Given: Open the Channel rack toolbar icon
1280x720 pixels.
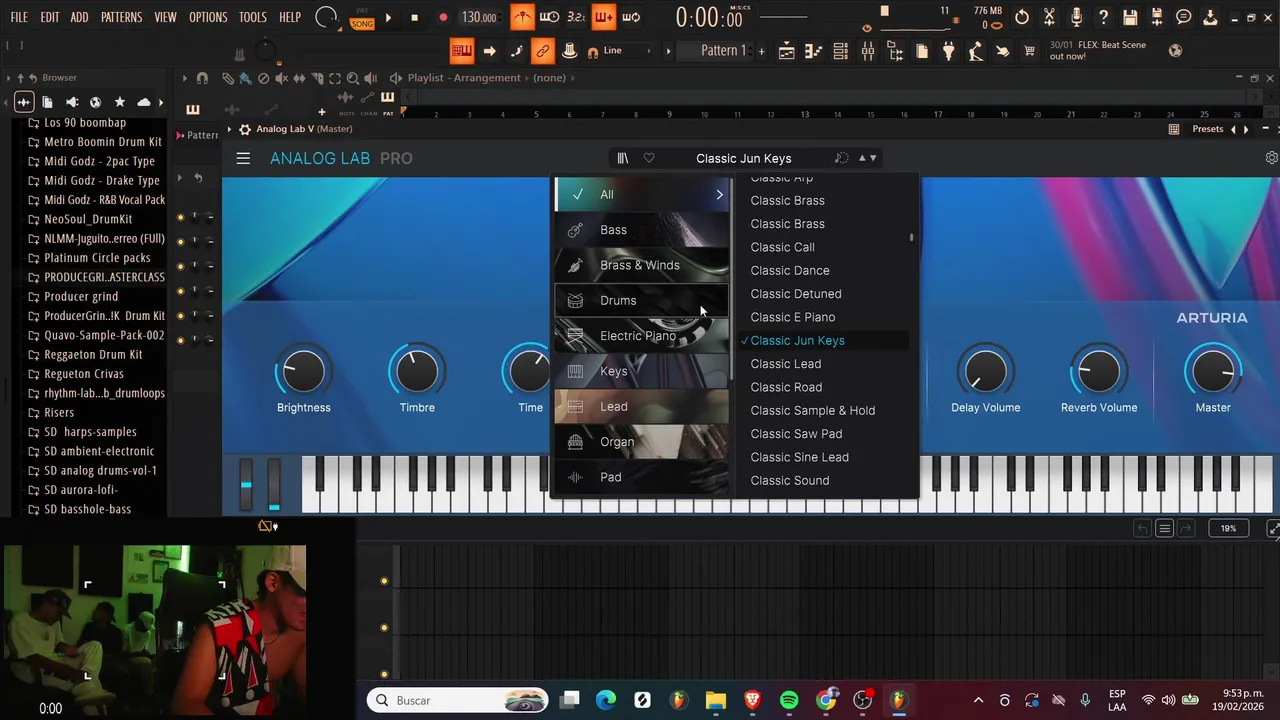Looking at the screenshot, I should 841,51.
